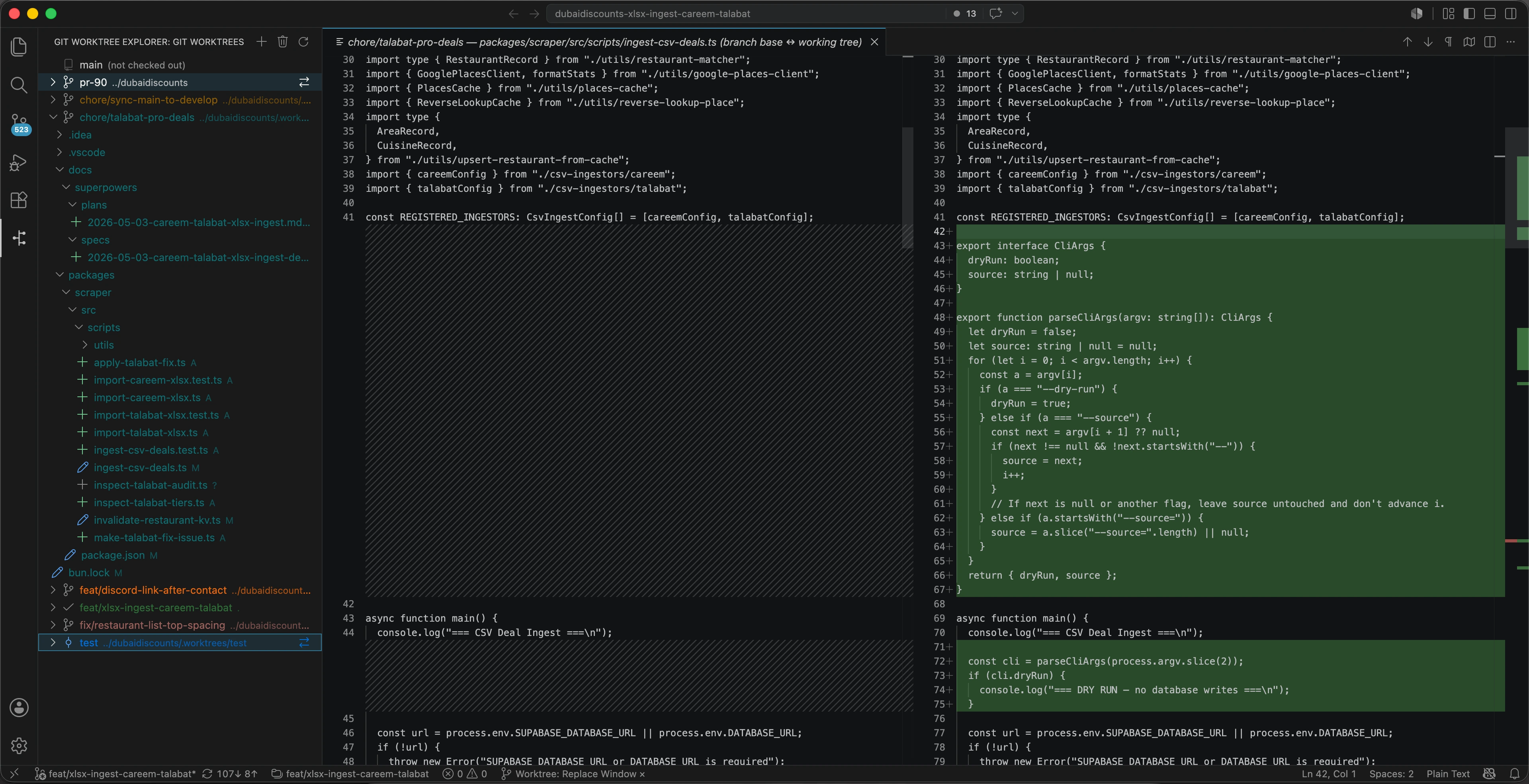Change language mode Plain Text
The image size is (1529, 784).
coord(1448,774)
